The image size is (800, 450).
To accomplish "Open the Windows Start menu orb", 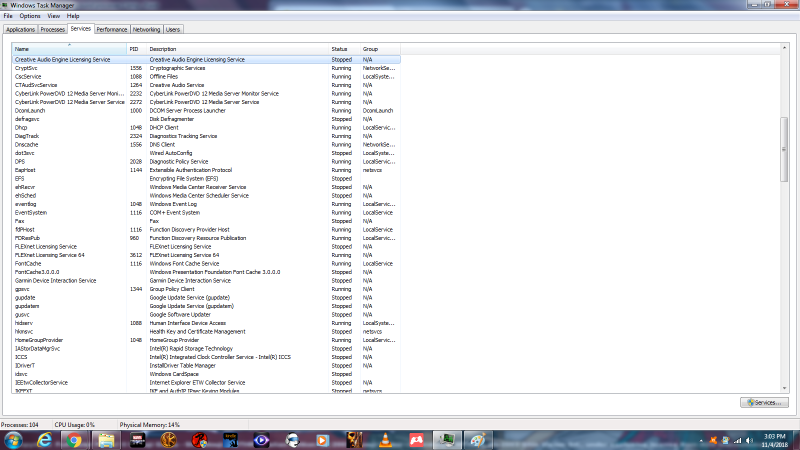I will tap(13, 440).
